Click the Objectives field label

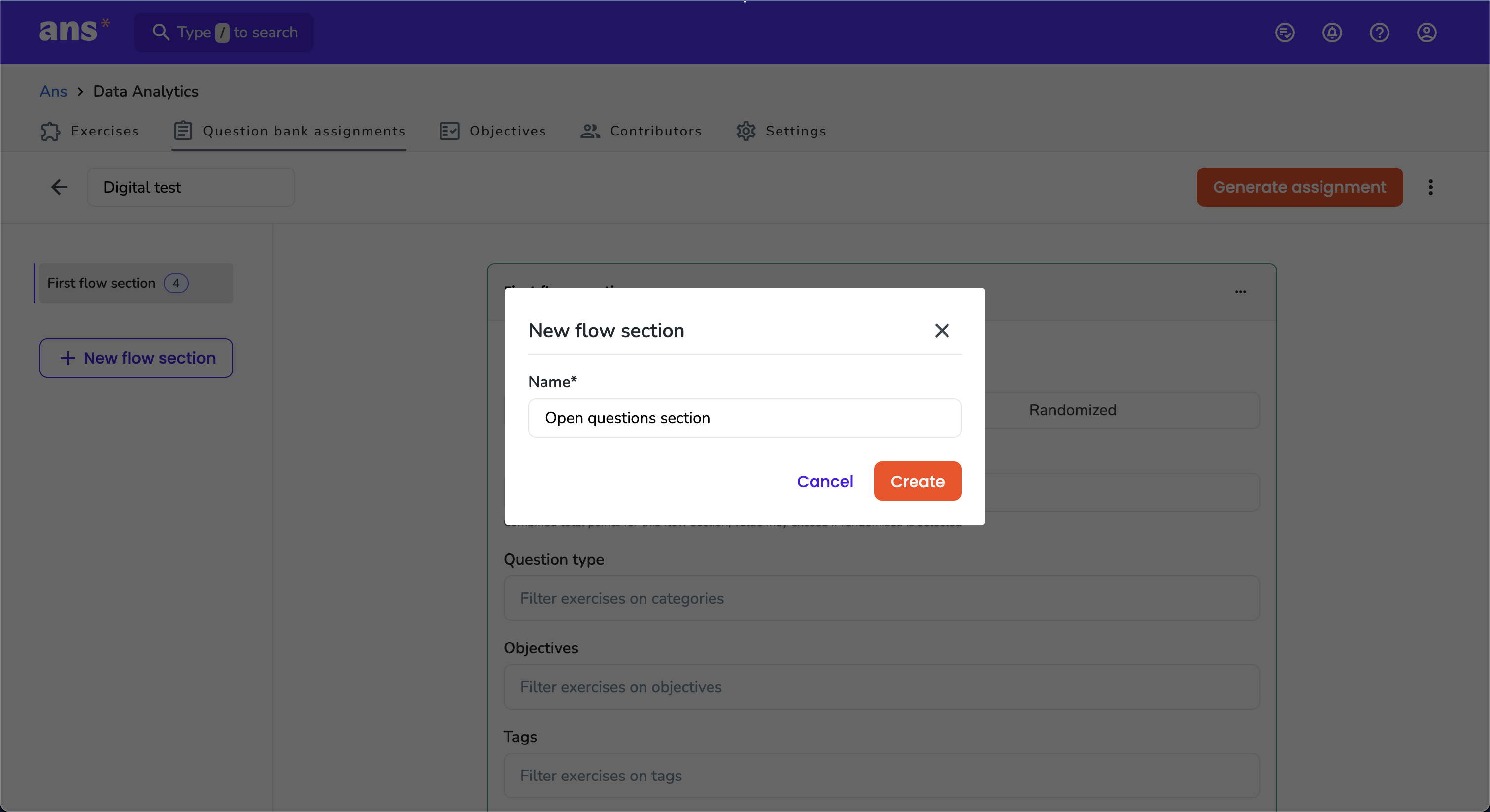tap(541, 648)
